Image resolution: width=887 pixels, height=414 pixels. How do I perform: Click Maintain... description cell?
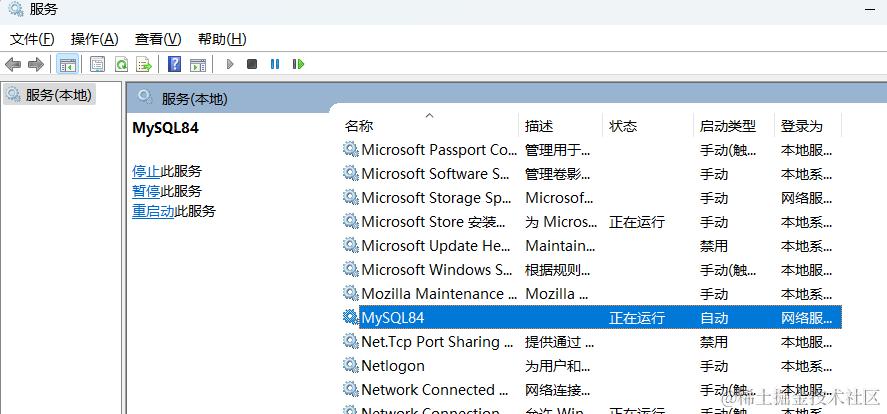560,246
